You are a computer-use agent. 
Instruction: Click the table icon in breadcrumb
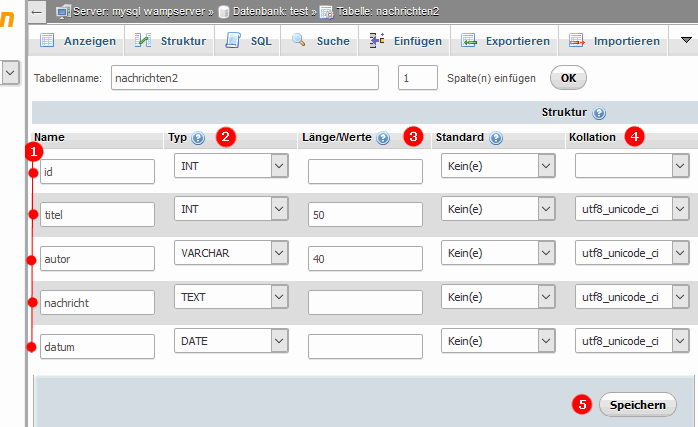click(326, 12)
